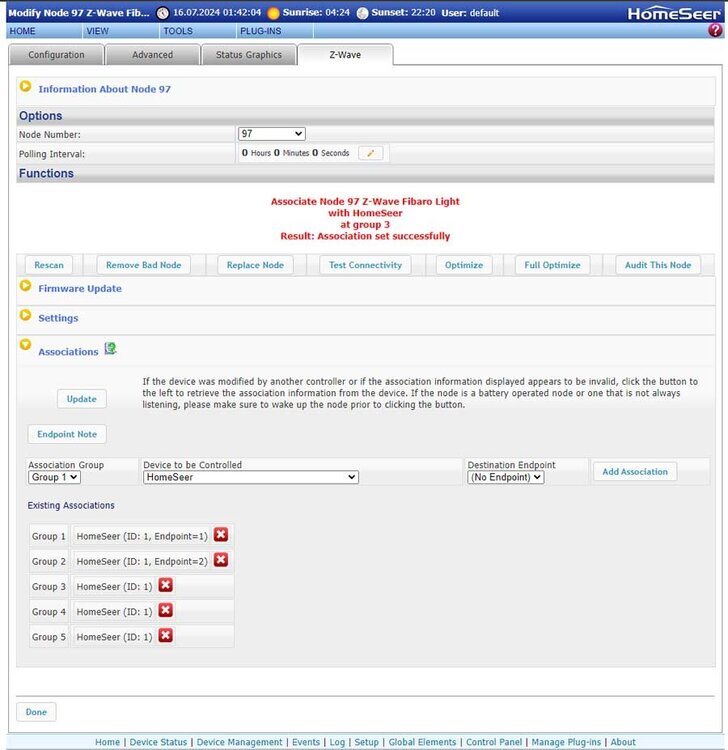Expand Information About Node 97 section
The height and width of the screenshot is (750, 728).
[26, 87]
